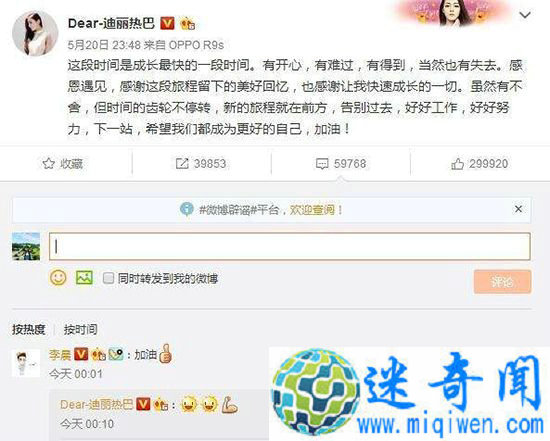Click the repost icon showing 39853
The height and width of the screenshot is (441, 550).
[182, 163]
